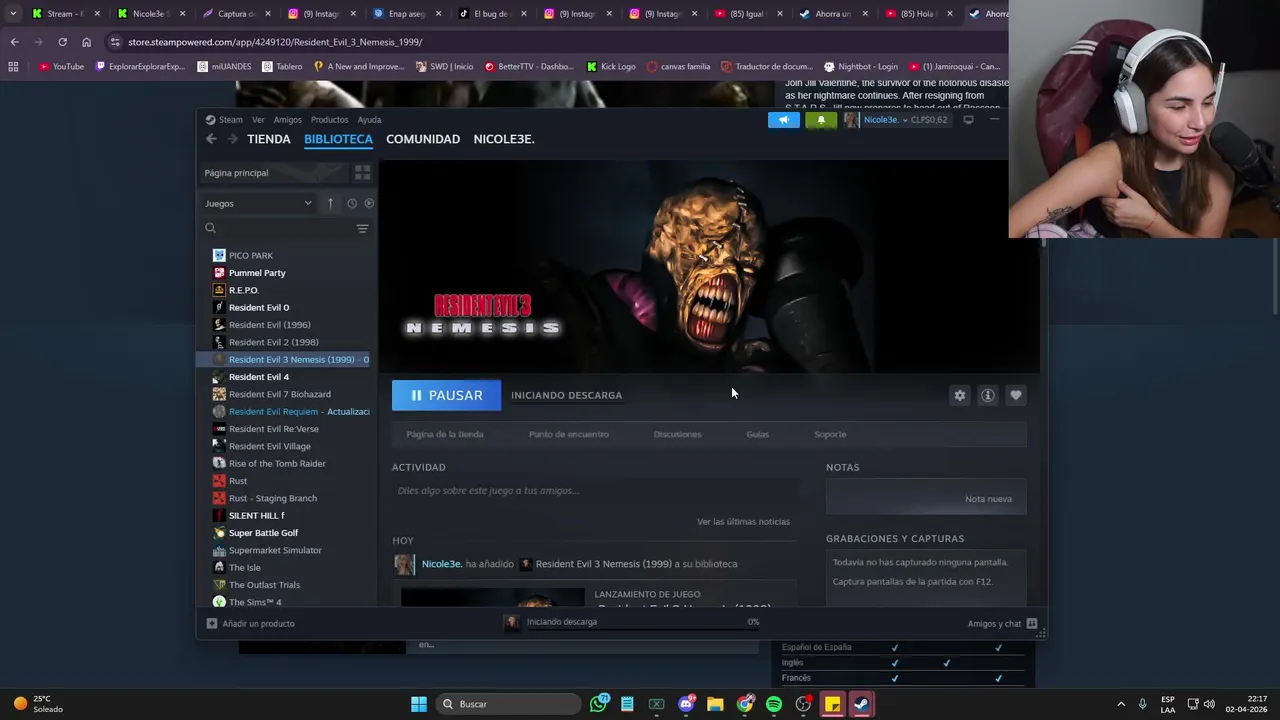1280x720 pixels.
Task: Toggle ready to play filter icon
Action: (x=369, y=203)
